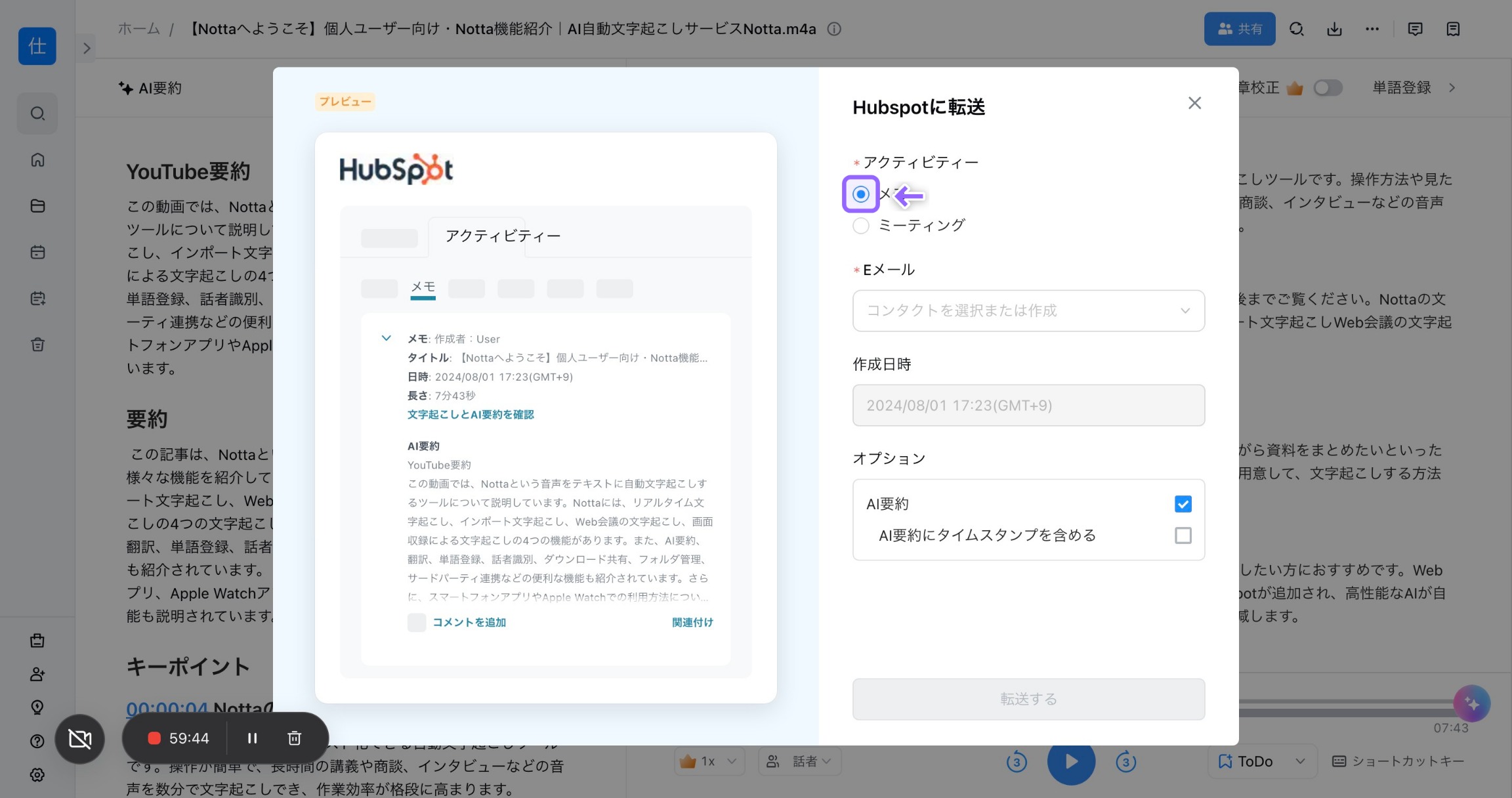Image resolution: width=1512 pixels, height=798 pixels.
Task: Click the find-in-transcript icon in the top bar
Action: point(1296,29)
